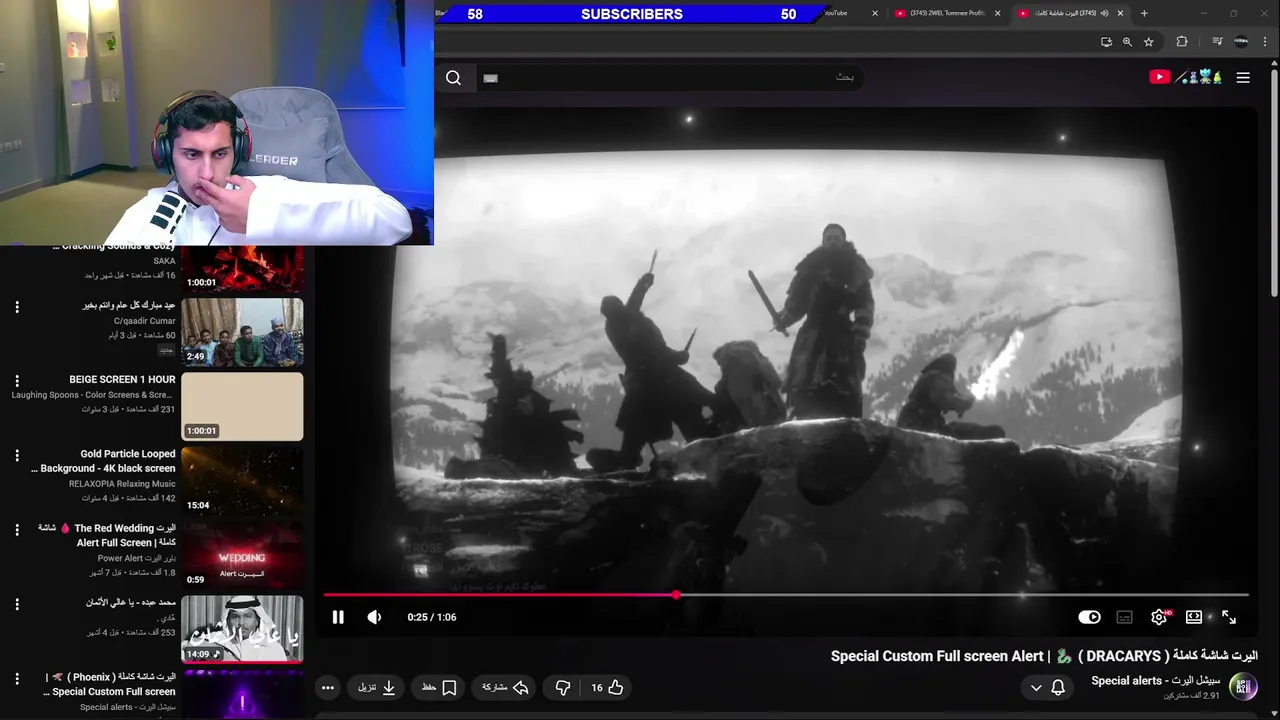This screenshot has width=1280, height=720.
Task: Click BEIGE SCREEN 1 HOUR title
Action: [x=122, y=380]
